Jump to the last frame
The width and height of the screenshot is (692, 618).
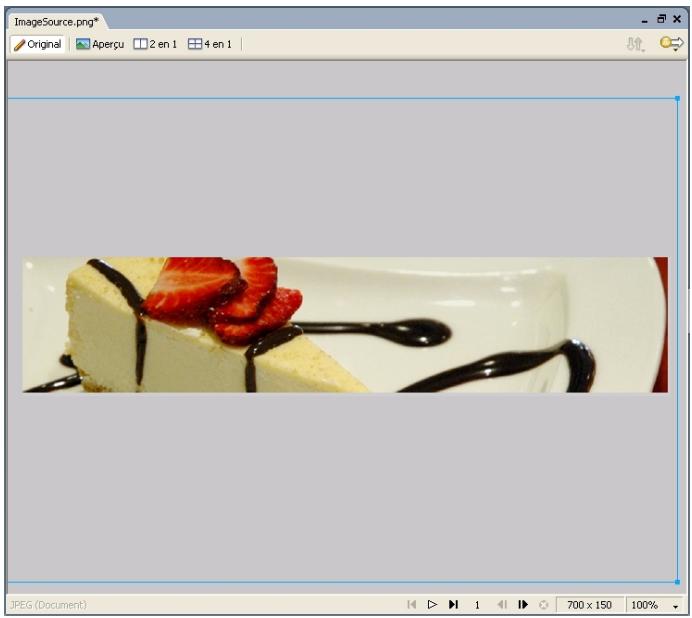point(453,604)
